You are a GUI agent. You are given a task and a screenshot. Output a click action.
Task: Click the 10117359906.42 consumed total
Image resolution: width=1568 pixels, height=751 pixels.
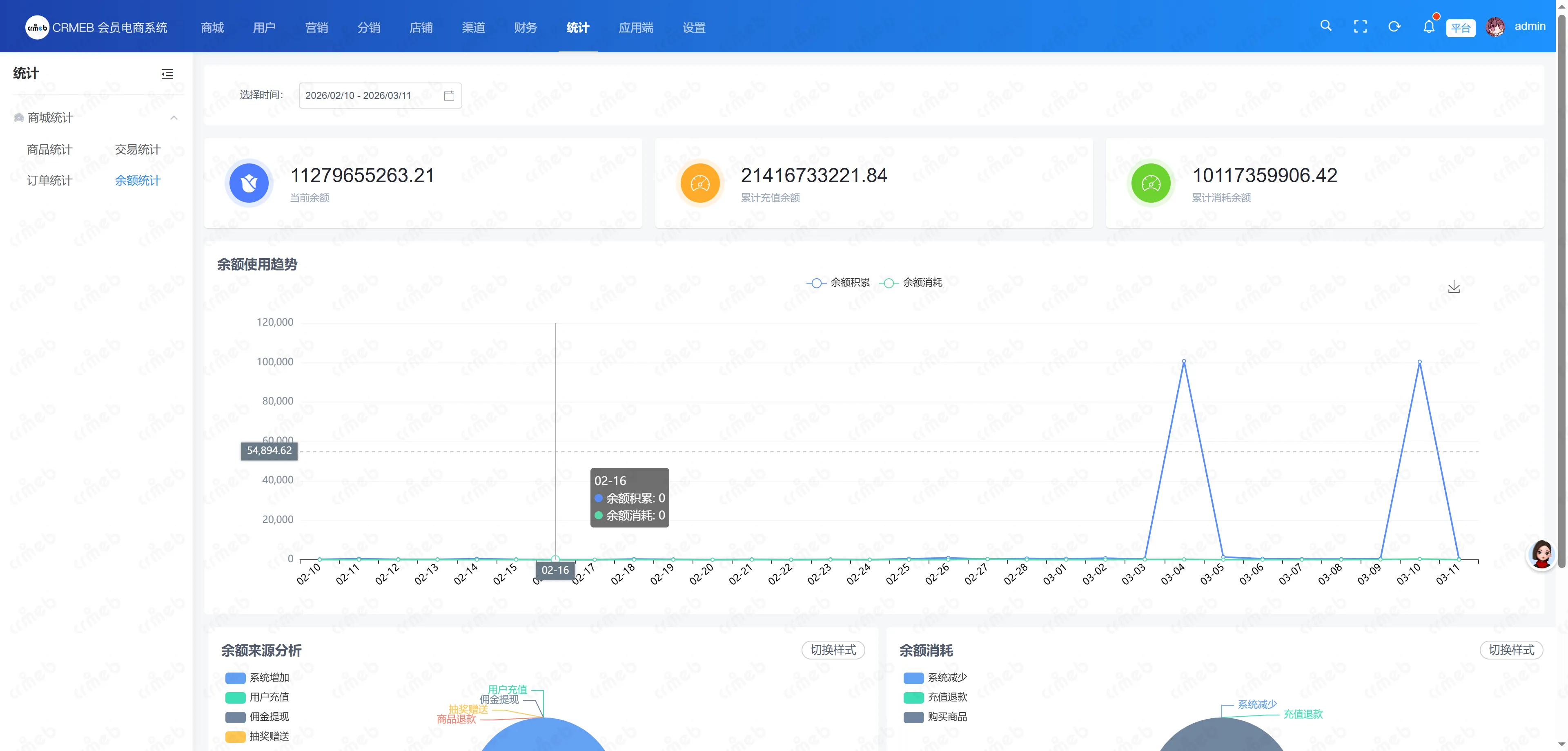[1265, 176]
